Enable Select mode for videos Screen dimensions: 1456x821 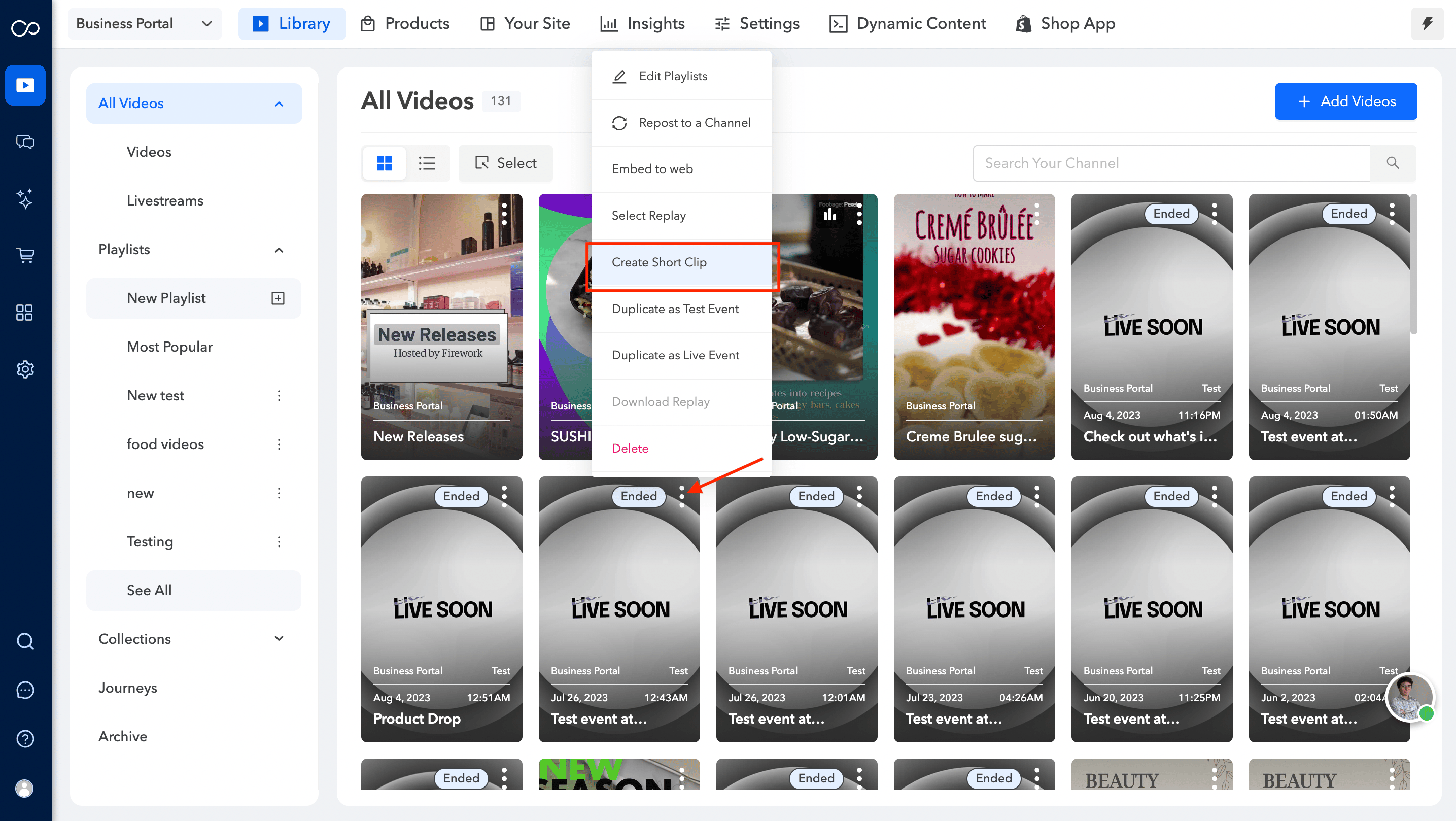(505, 163)
